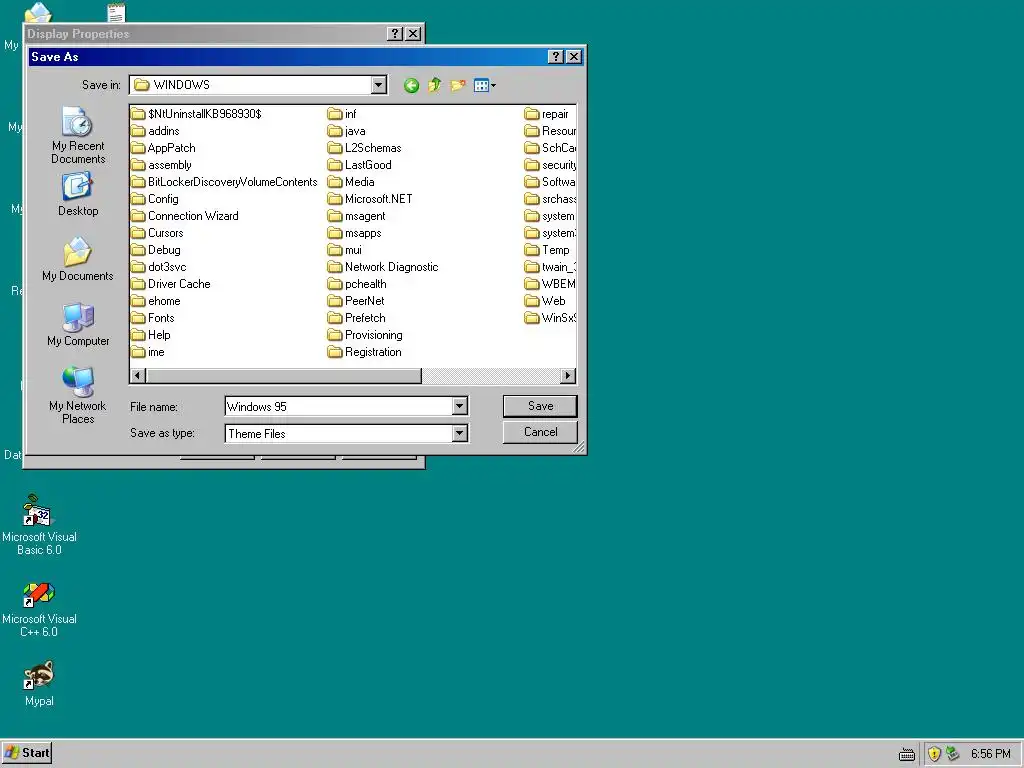
Task: Click the on-screen keyboard tray icon
Action: [x=906, y=754]
